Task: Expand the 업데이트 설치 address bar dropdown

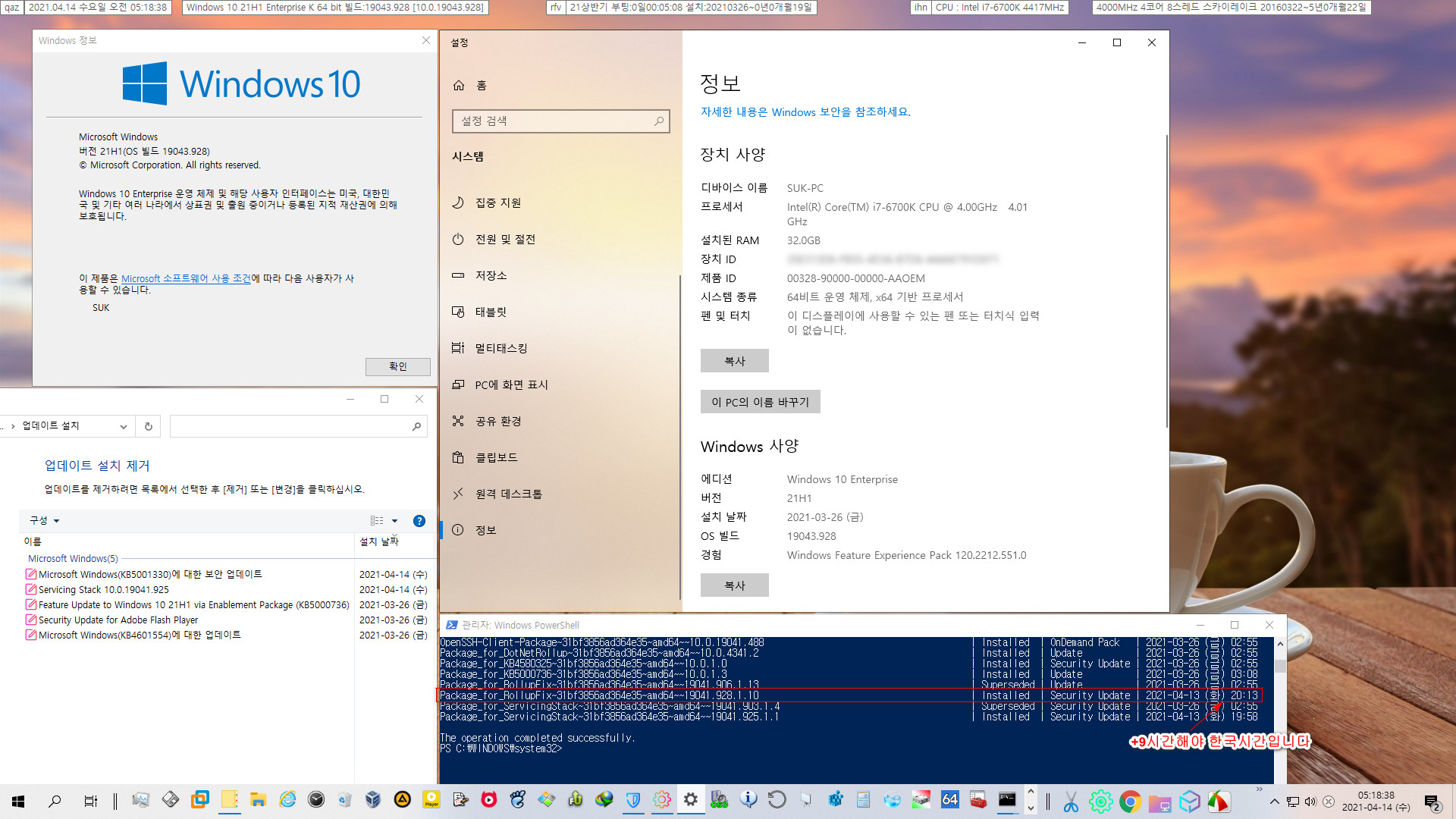Action: [x=124, y=427]
